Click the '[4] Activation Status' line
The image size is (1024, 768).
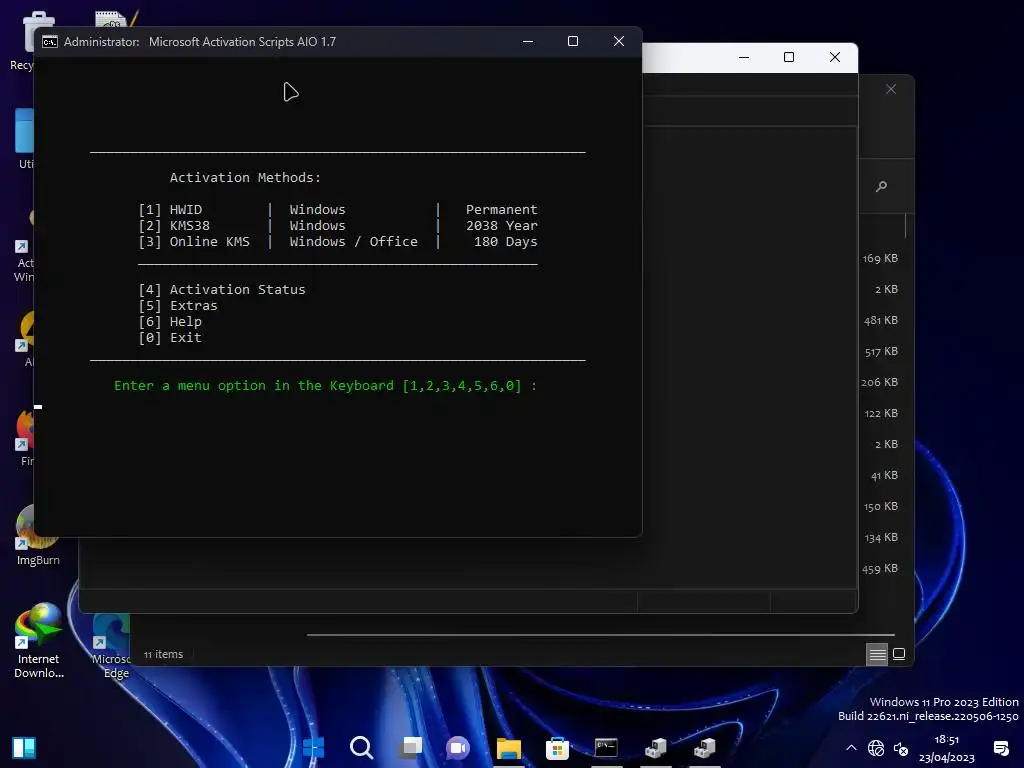pyautogui.click(x=221, y=289)
